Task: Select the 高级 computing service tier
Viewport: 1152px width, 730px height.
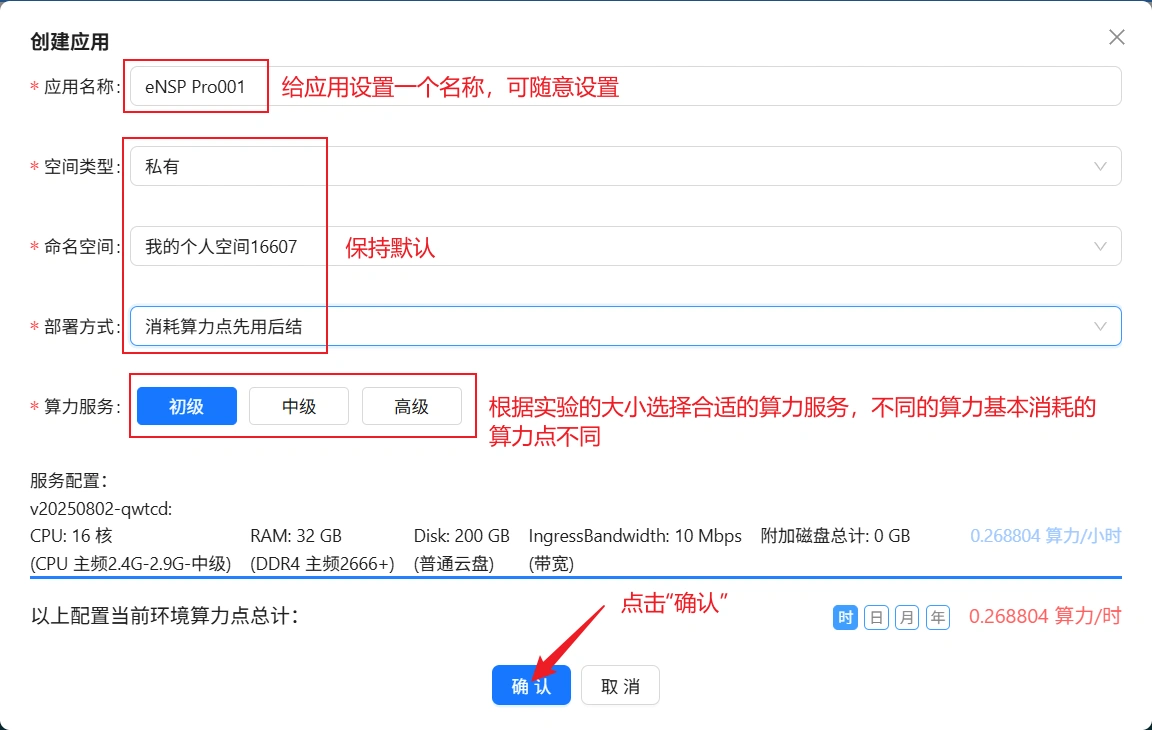Action: click(x=411, y=405)
